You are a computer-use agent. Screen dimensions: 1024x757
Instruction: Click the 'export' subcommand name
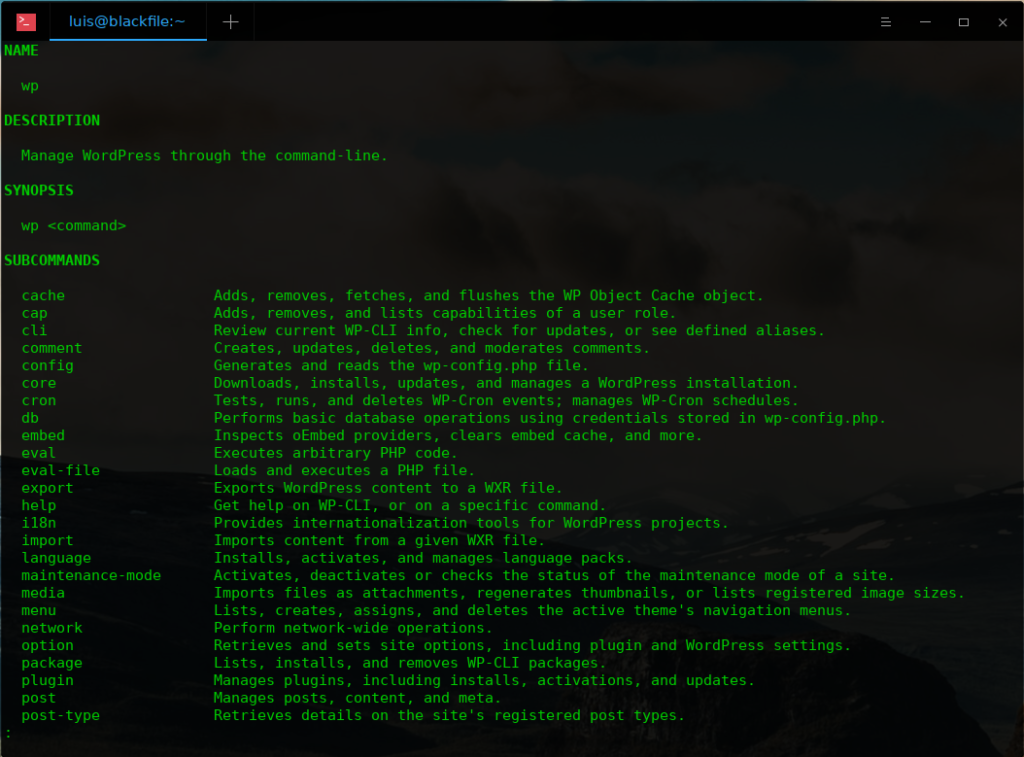pos(48,489)
